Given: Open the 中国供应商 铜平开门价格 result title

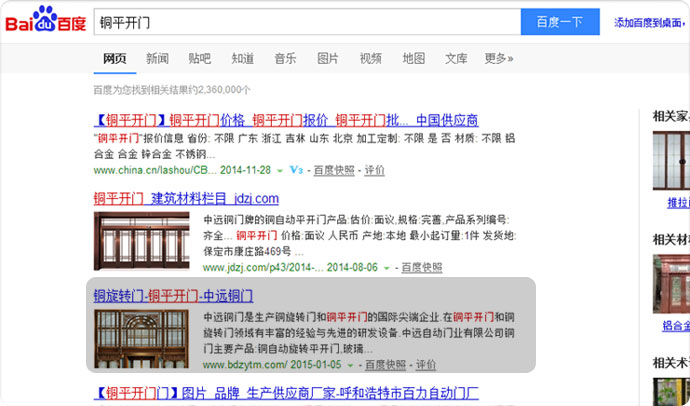Looking at the screenshot, I should [x=286, y=120].
